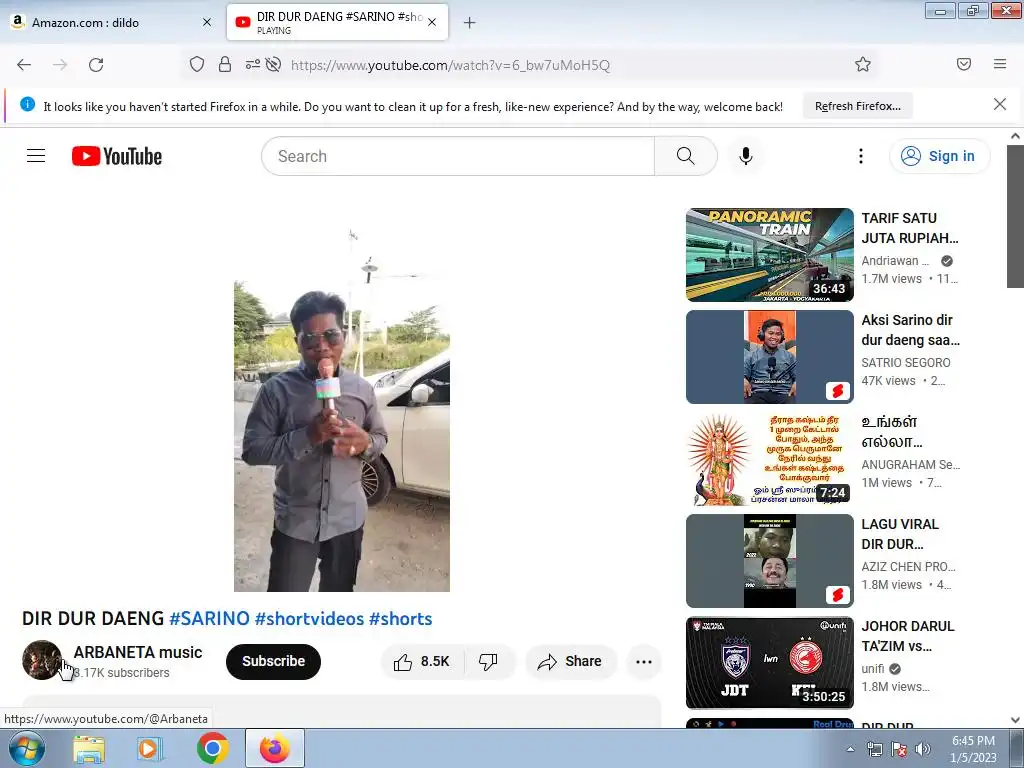Open the Action Center flag tray icon
Image resolution: width=1024 pixels, height=768 pixels.
[899, 749]
